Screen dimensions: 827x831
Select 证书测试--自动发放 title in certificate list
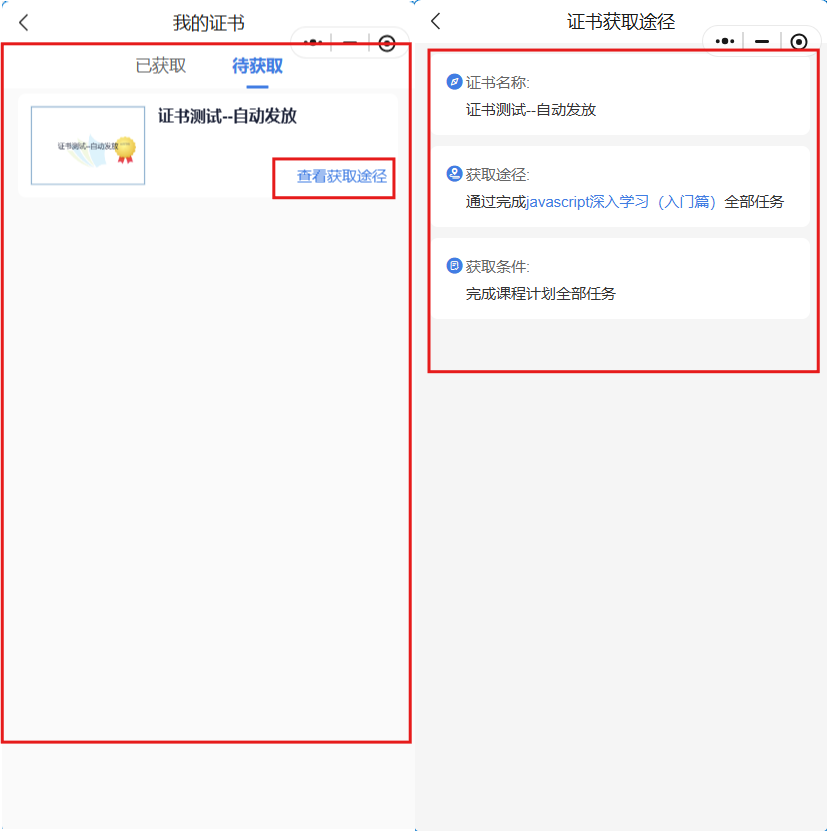pyautogui.click(x=227, y=116)
